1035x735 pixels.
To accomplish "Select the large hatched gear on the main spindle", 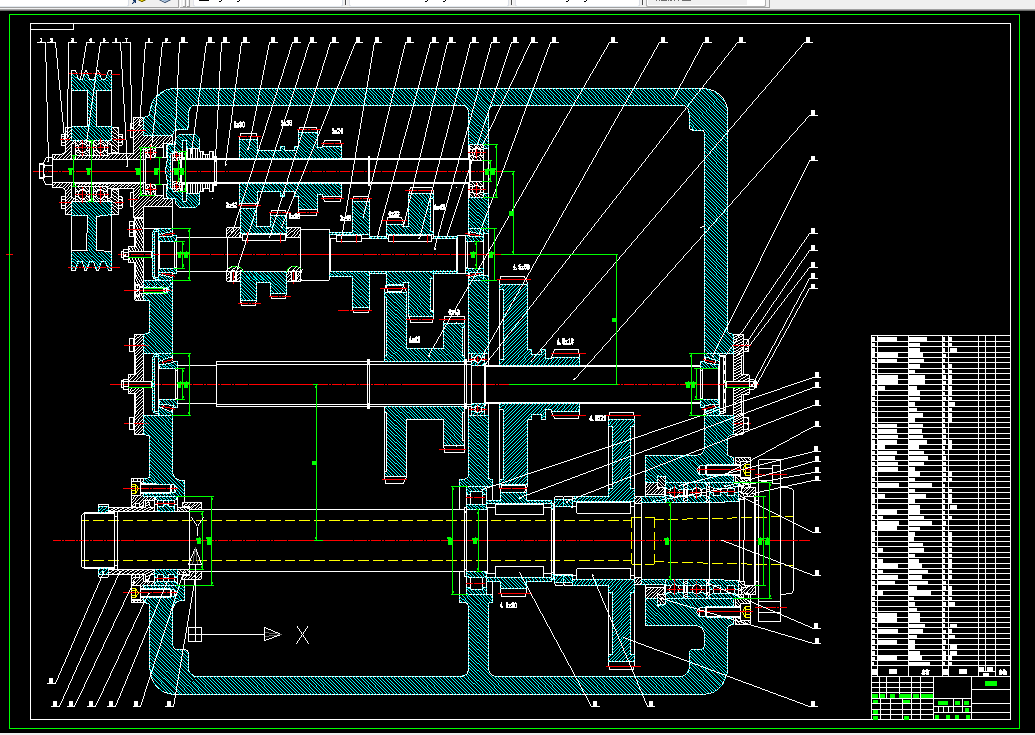I will [620, 541].
